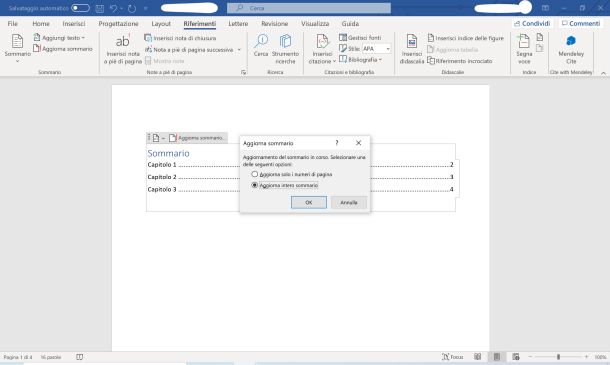Viewport: 610px width, 365px height.
Task: Switch to Focus mode in status bar
Action: (452, 357)
